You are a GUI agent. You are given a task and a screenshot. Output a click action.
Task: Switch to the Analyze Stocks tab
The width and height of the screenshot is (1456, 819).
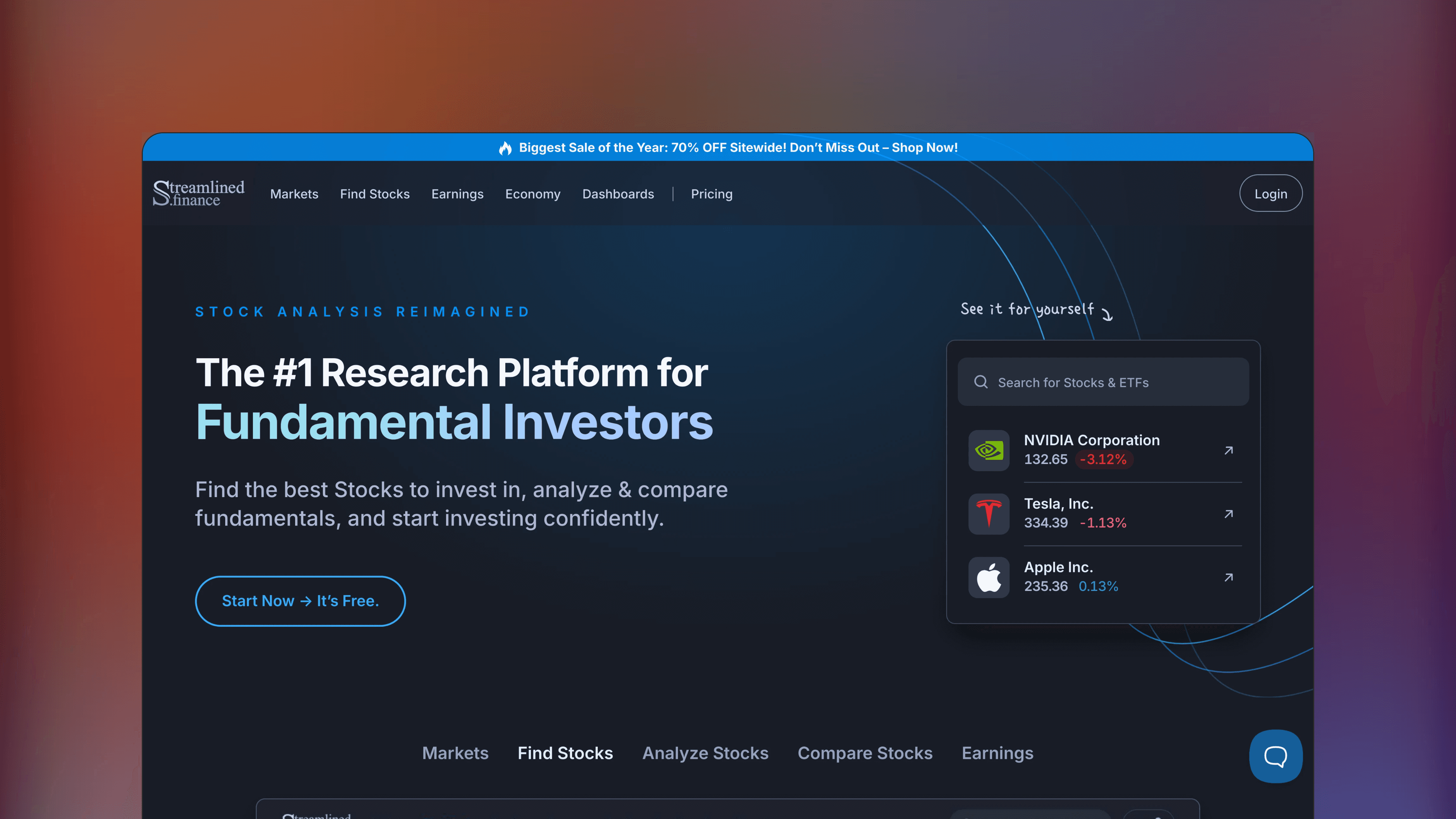tap(705, 753)
